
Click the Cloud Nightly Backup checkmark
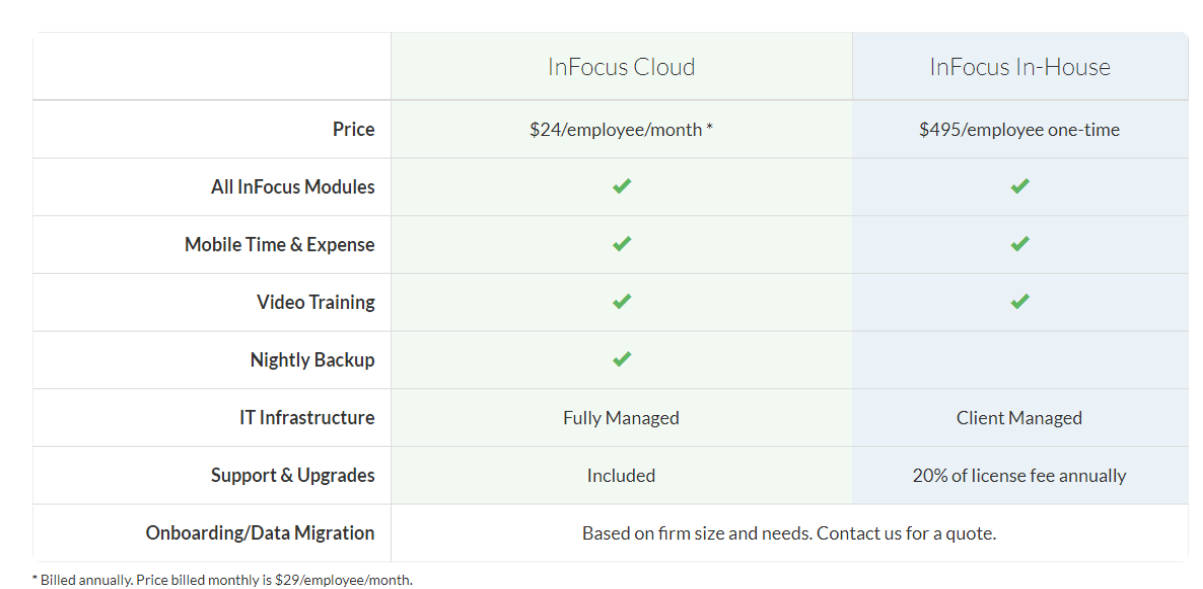(x=621, y=359)
